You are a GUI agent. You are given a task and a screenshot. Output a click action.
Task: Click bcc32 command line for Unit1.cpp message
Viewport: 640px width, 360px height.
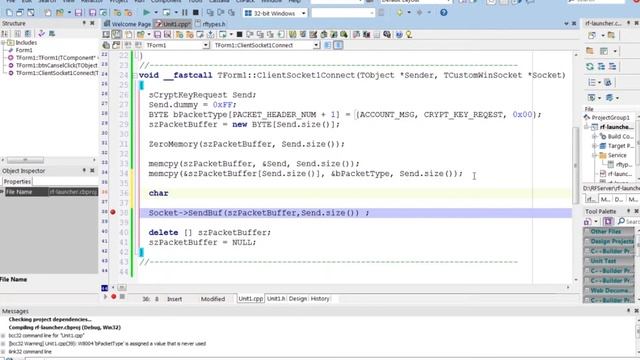[x=46, y=336]
